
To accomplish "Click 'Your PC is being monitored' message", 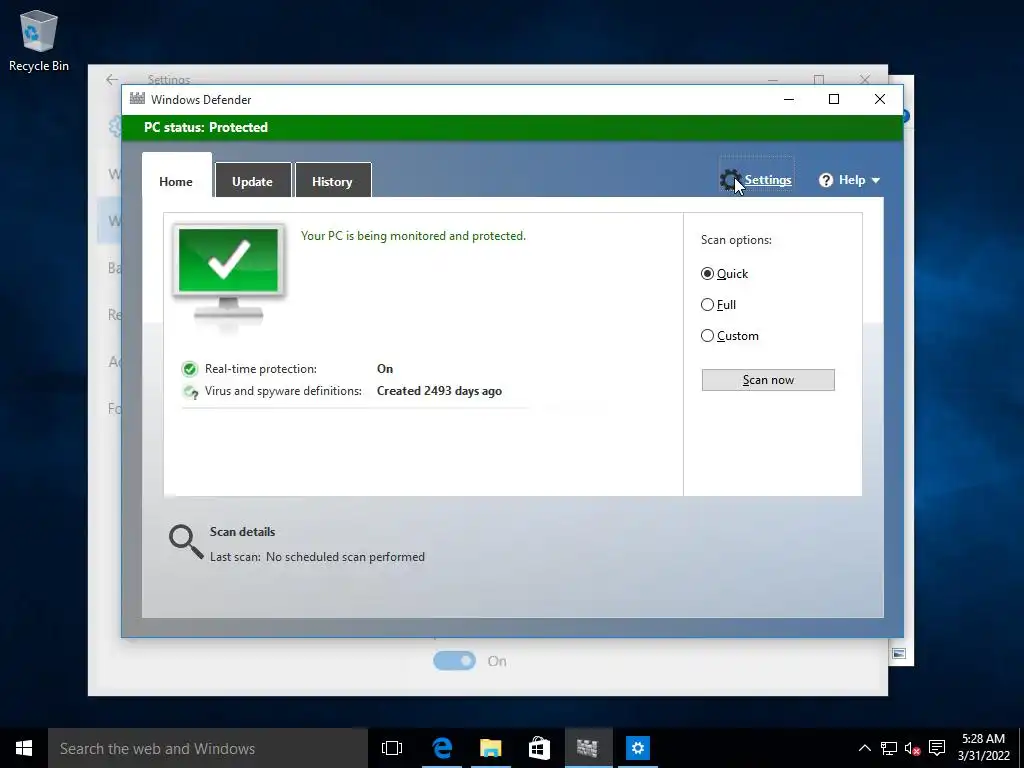I will point(413,236).
